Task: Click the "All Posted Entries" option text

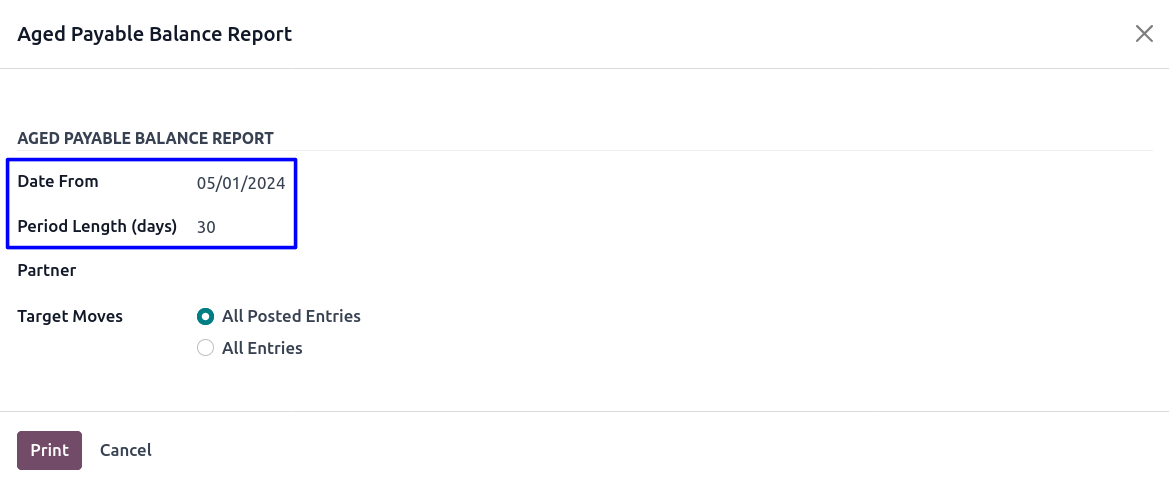Action: click(x=291, y=316)
